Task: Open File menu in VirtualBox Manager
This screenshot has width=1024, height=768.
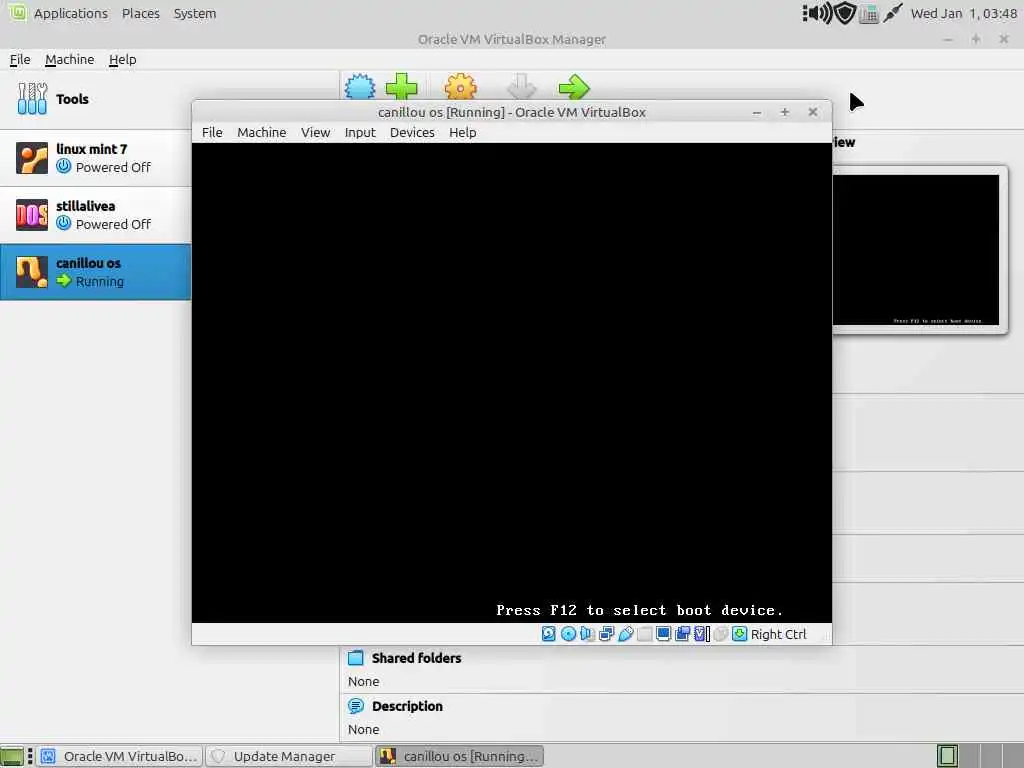Action: pyautogui.click(x=20, y=59)
